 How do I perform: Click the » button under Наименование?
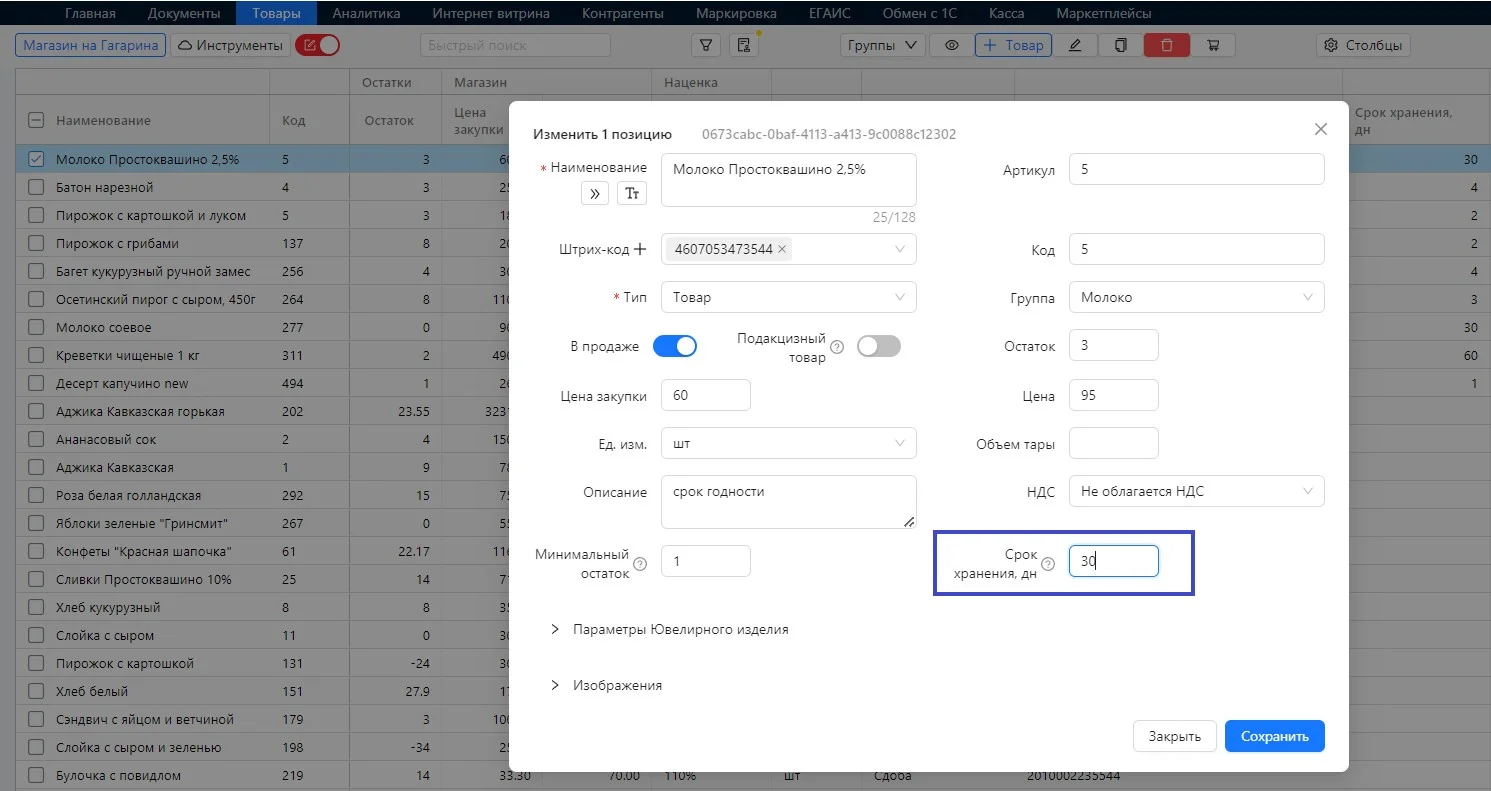(x=594, y=194)
